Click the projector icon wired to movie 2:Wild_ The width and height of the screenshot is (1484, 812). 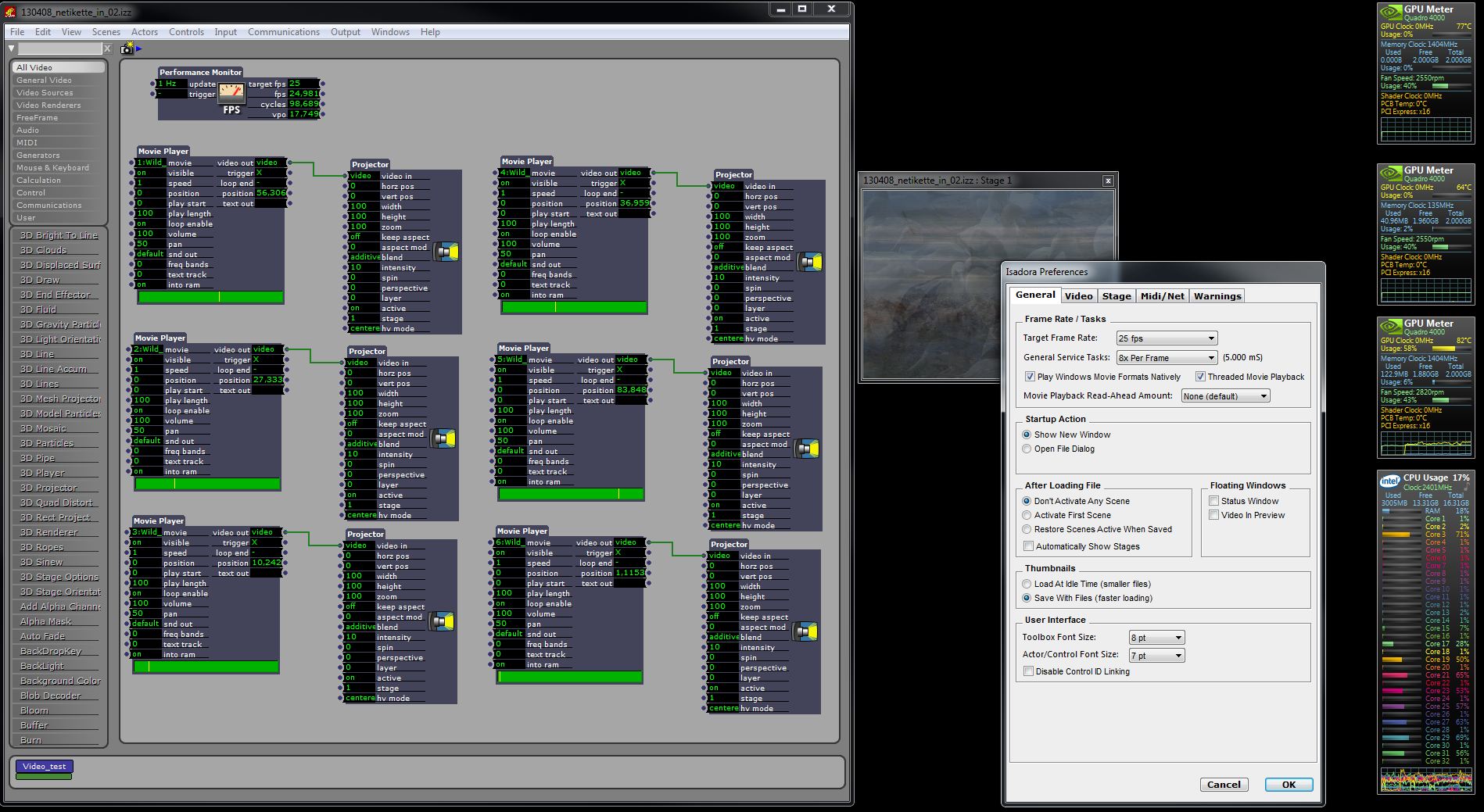(x=443, y=438)
